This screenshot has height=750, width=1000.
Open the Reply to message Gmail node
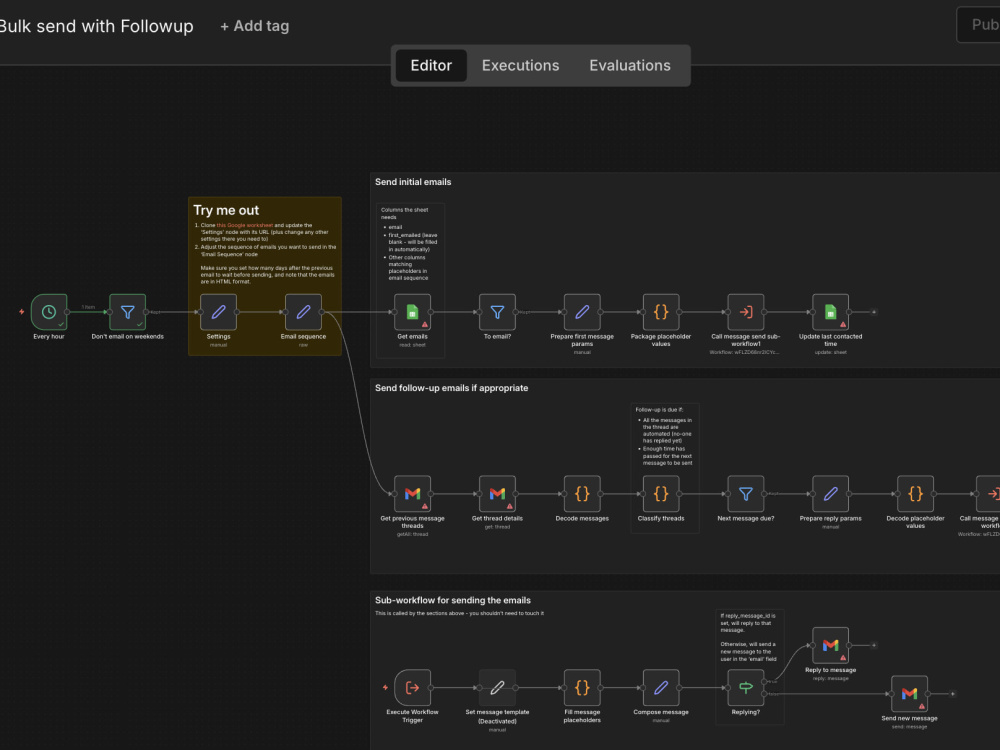pos(830,645)
